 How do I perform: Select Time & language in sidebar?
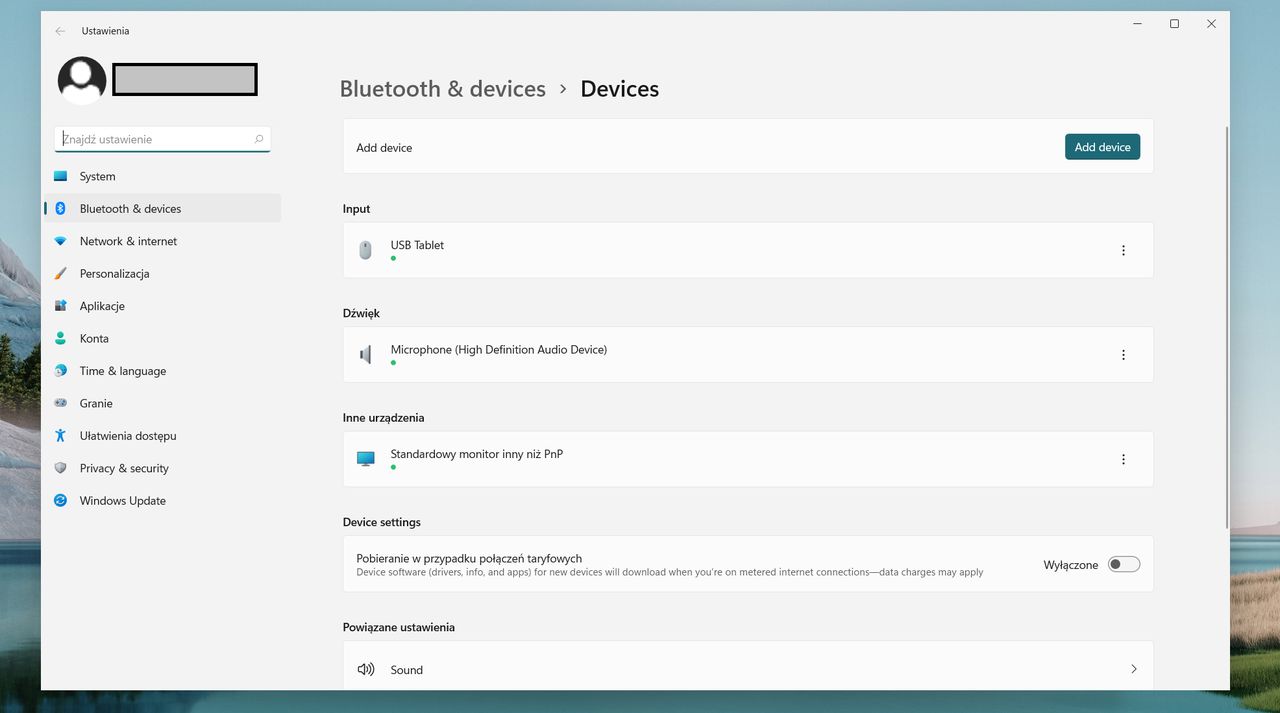click(x=61, y=371)
